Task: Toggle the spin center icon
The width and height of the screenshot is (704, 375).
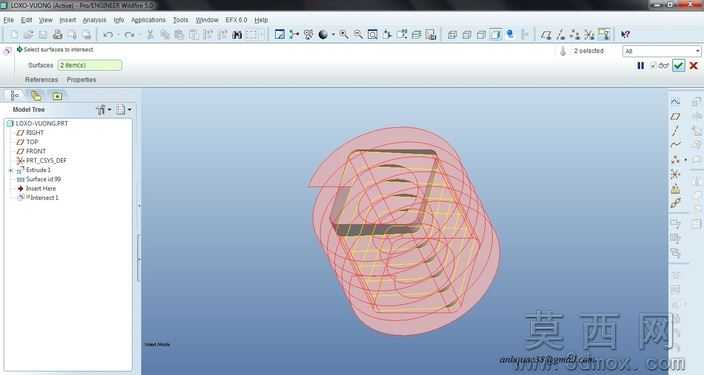Action: [294, 35]
